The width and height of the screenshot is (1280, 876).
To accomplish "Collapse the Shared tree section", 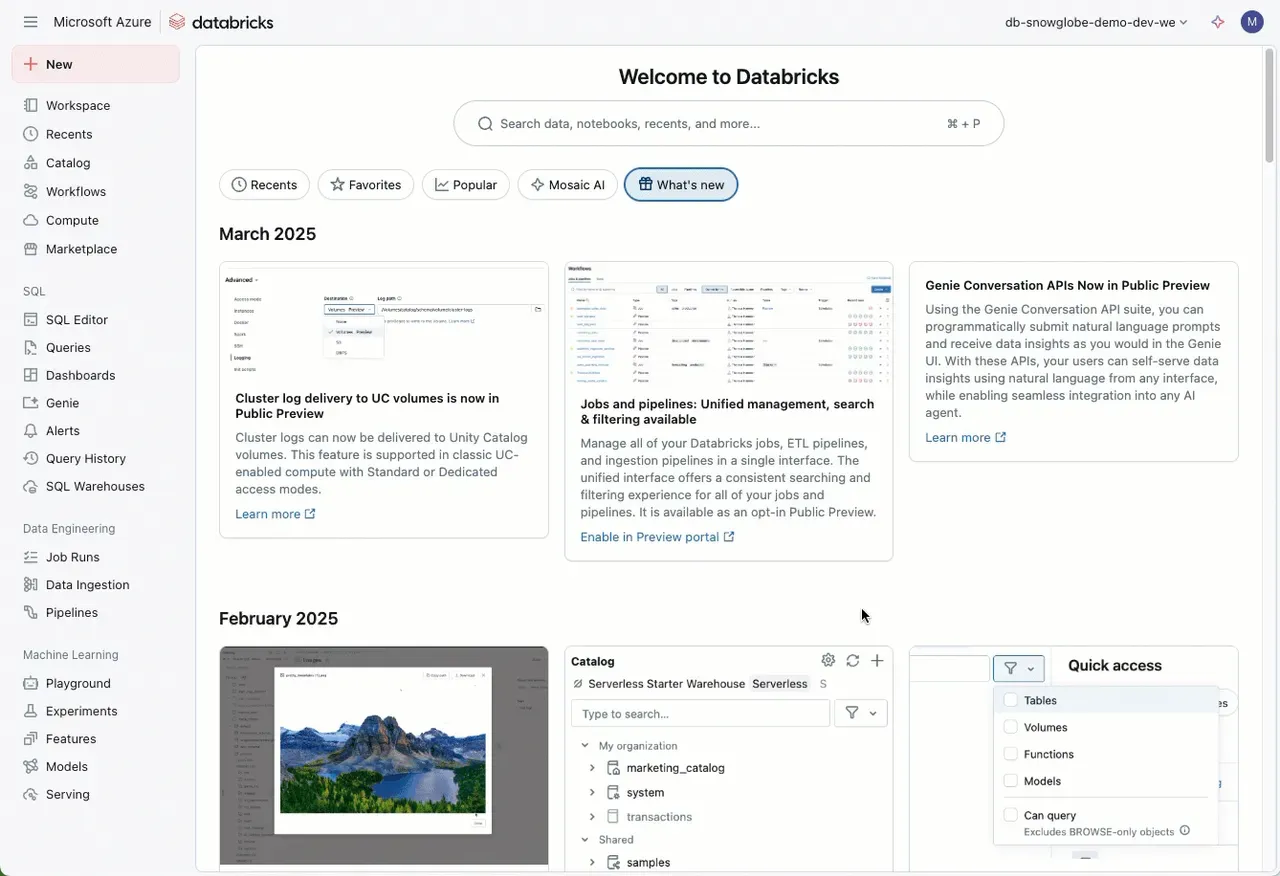I will [x=585, y=839].
